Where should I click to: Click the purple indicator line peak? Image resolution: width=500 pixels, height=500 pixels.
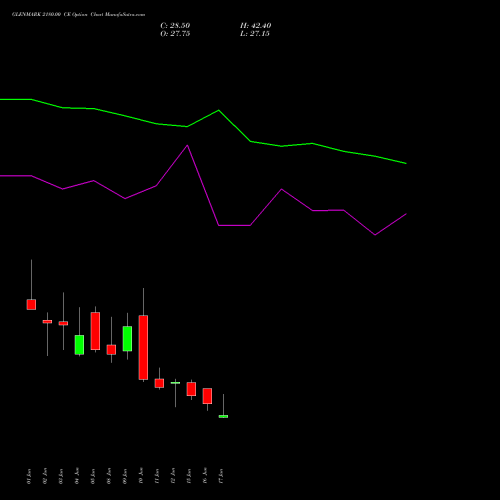tap(187, 146)
